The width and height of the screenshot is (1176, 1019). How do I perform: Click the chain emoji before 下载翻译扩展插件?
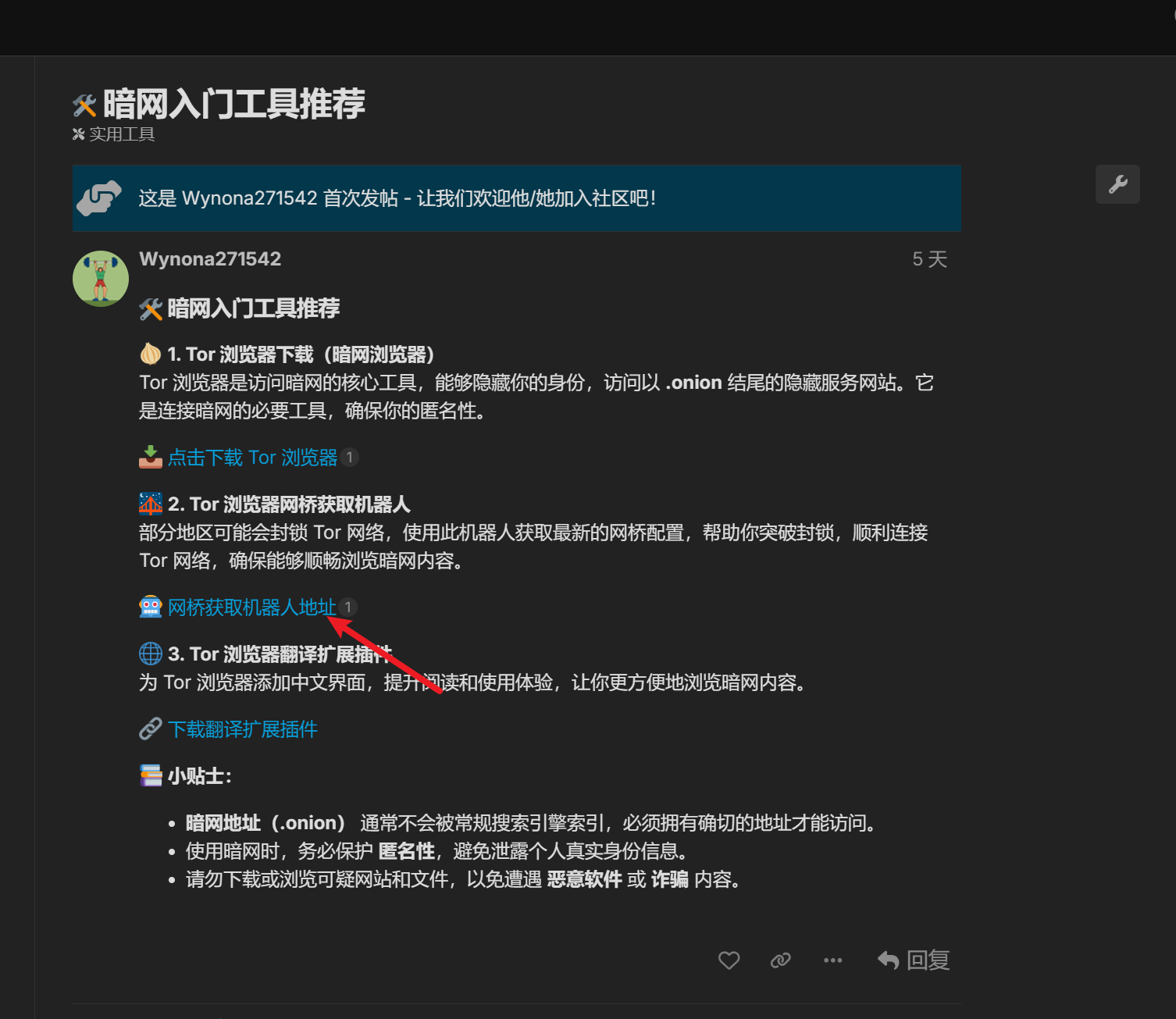tap(151, 729)
